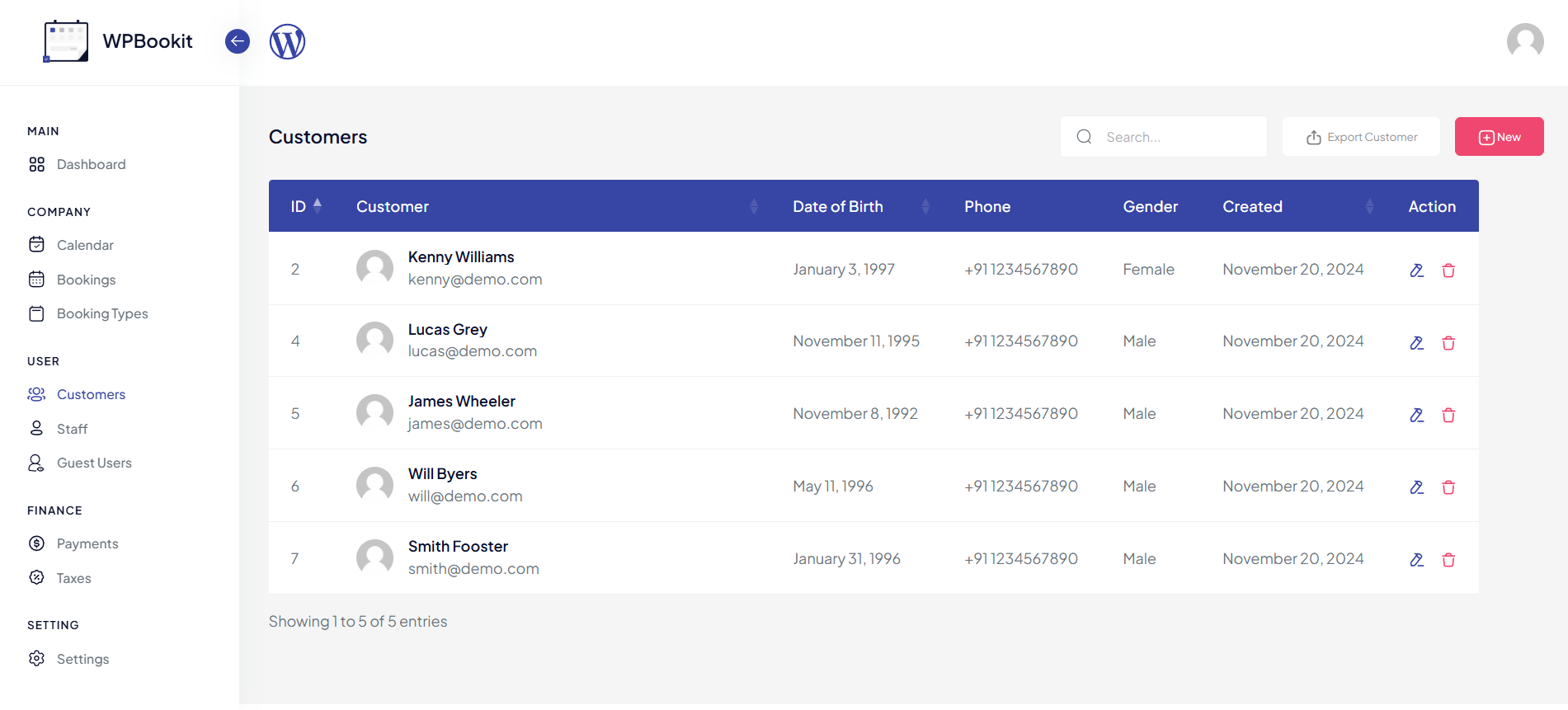Click the edit icon for James Wheeler
Viewport: 1568px width, 710px height.
coord(1416,415)
